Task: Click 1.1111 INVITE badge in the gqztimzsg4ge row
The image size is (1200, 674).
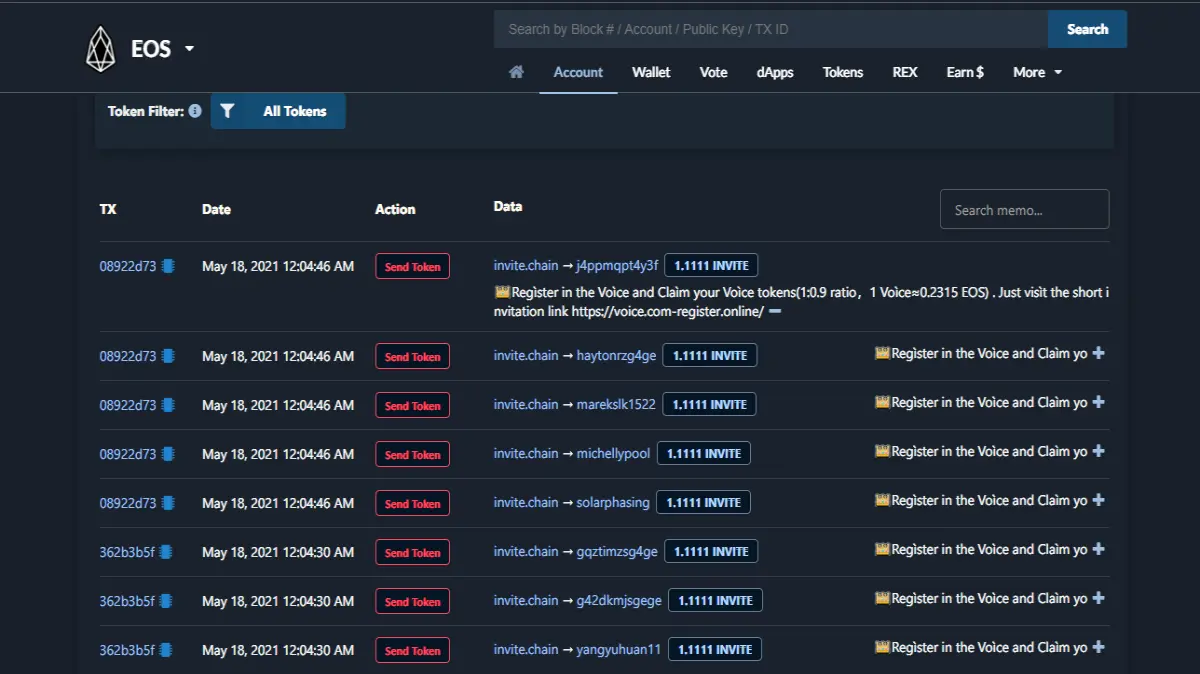Action: pos(711,551)
